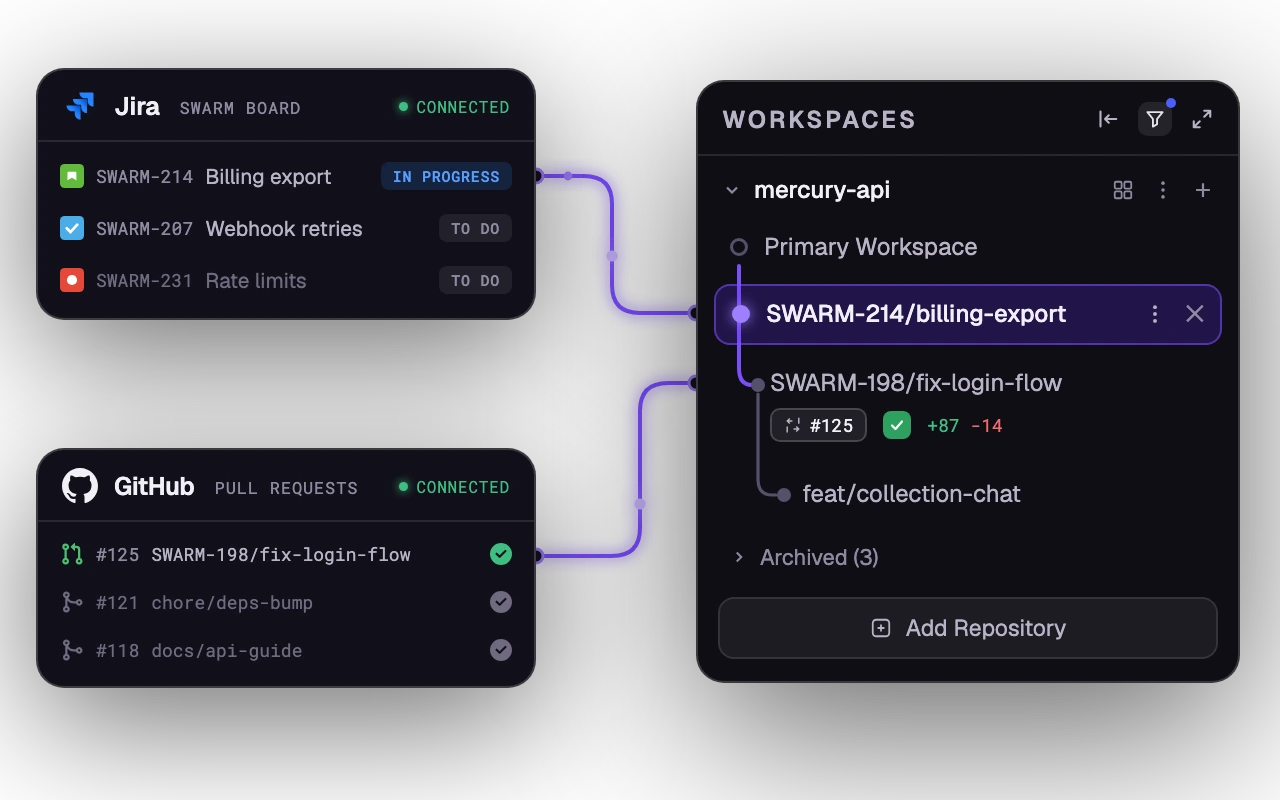This screenshot has width=1280, height=800.
Task: Click GitHub CONNECTED status indicator
Action: [454, 487]
